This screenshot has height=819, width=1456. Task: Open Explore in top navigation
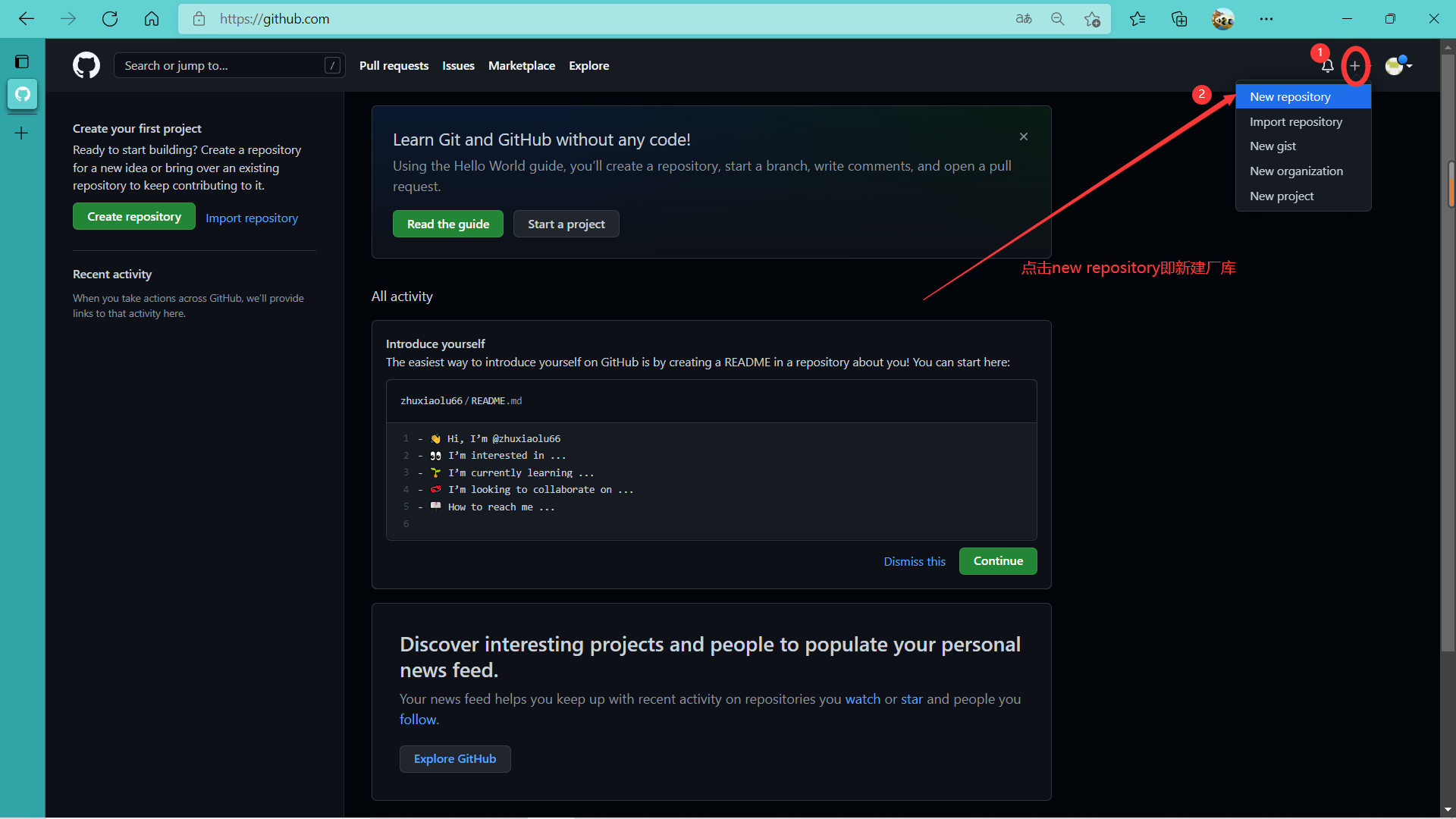(x=589, y=66)
